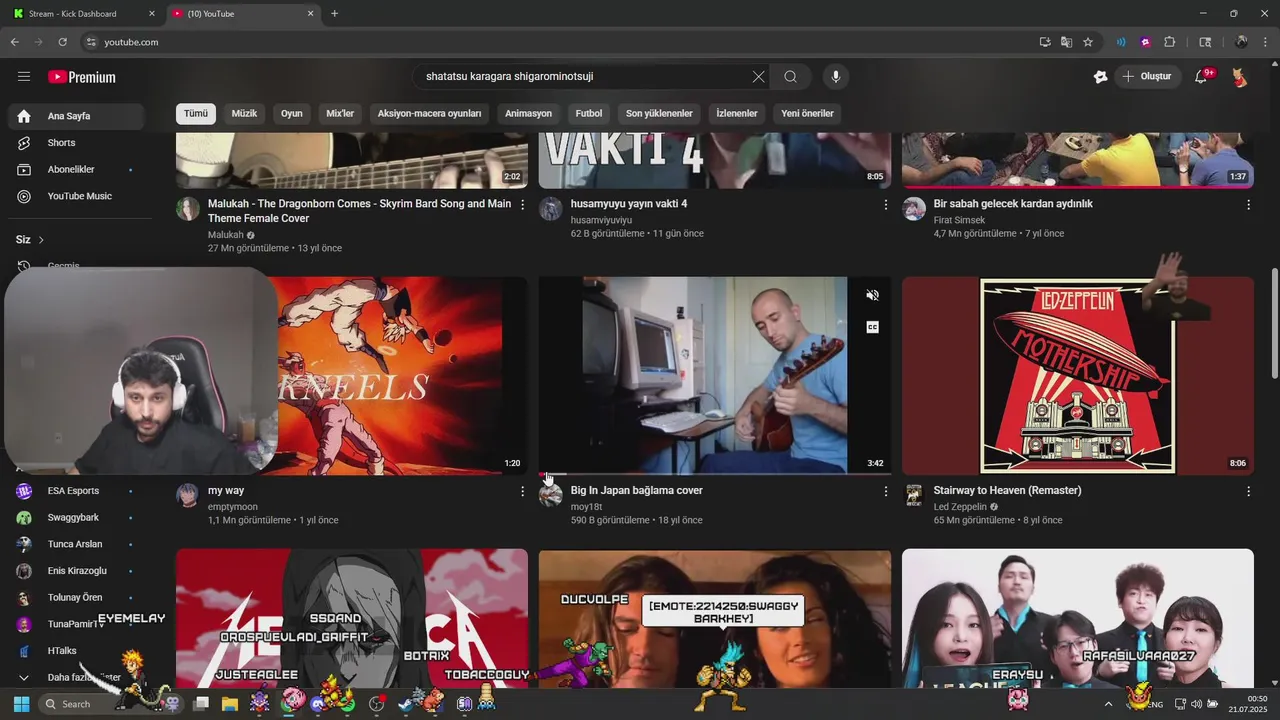Open the account avatar menu
The width and height of the screenshot is (1280, 720).
1240,76
